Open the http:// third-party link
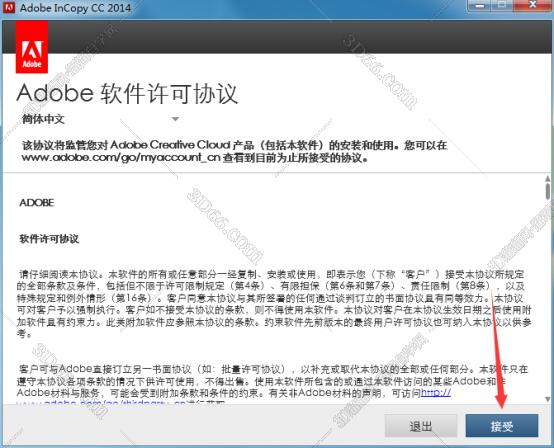The height and width of the screenshot is (448, 554). coord(436,393)
